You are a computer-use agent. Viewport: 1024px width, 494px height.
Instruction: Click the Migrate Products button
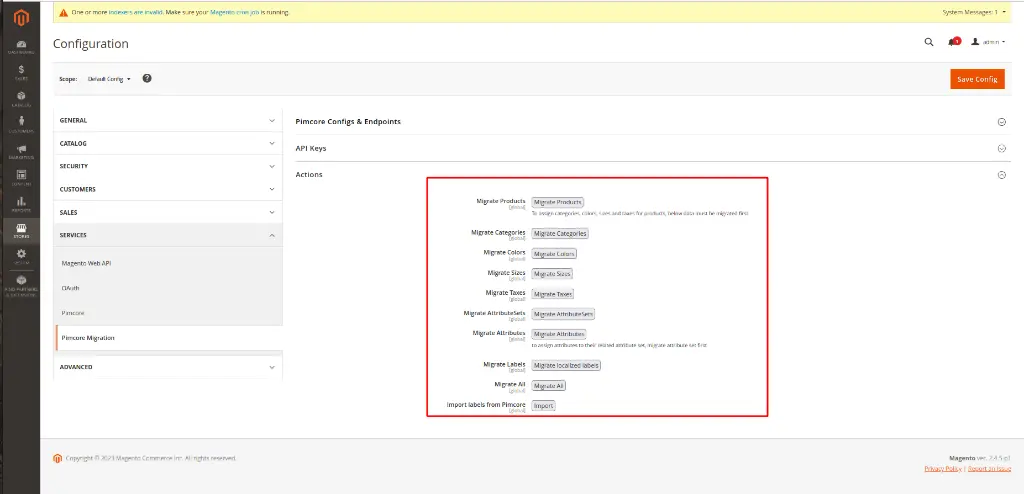[557, 202]
